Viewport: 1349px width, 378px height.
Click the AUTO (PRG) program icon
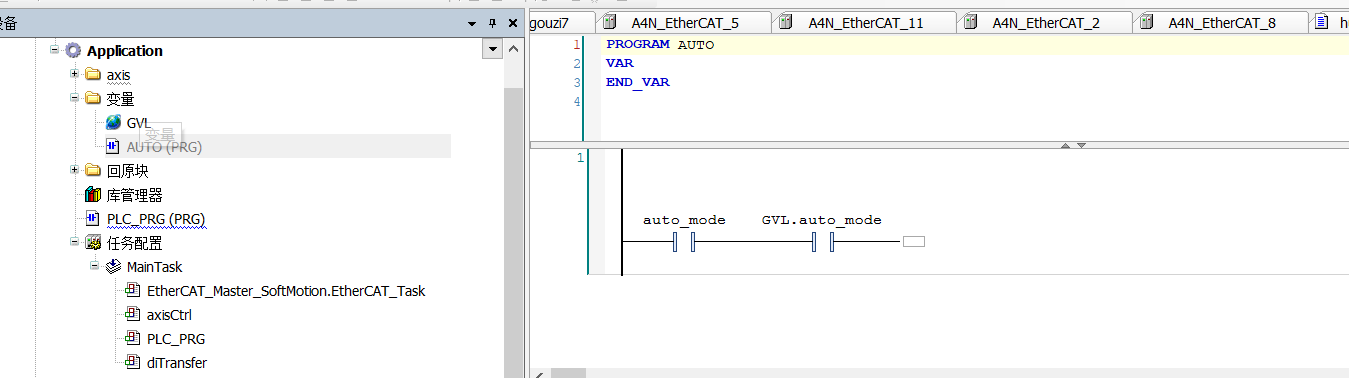[x=113, y=146]
